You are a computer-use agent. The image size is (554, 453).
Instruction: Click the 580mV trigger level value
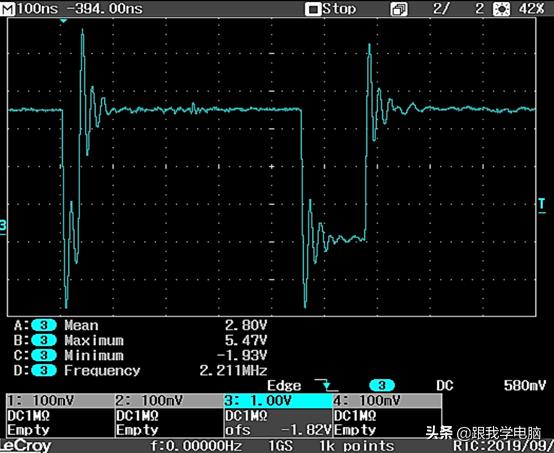(x=525, y=385)
